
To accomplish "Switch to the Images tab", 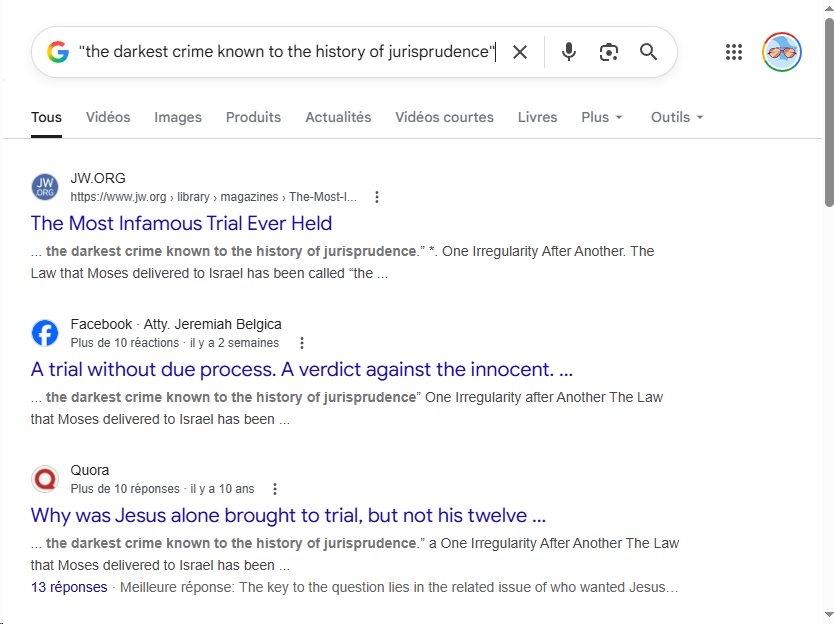I will [x=178, y=117].
